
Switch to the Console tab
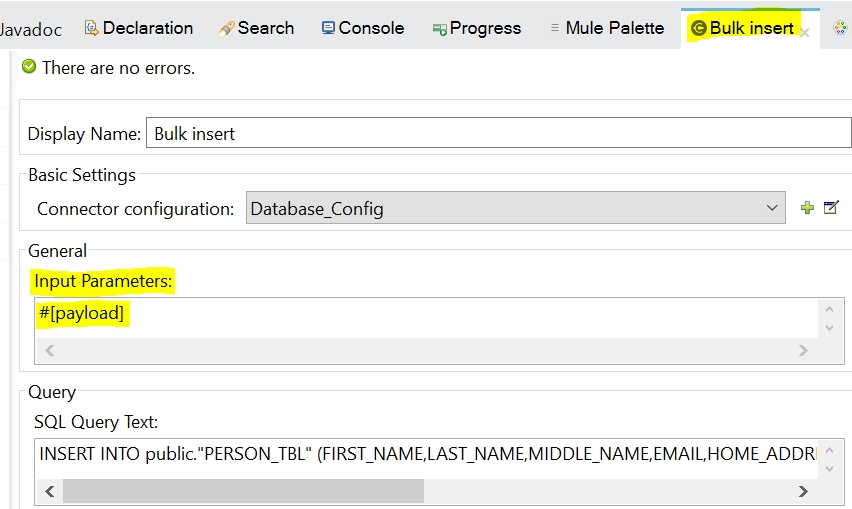click(x=362, y=28)
